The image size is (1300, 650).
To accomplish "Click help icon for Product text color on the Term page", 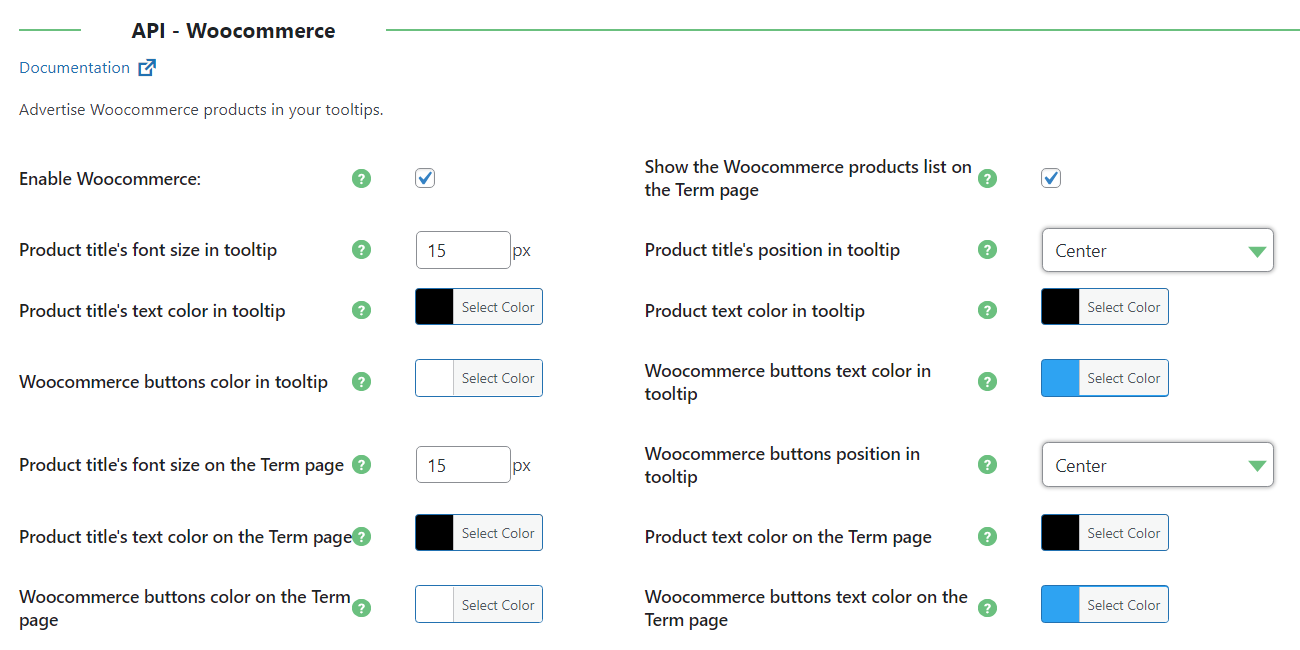I will click(987, 537).
